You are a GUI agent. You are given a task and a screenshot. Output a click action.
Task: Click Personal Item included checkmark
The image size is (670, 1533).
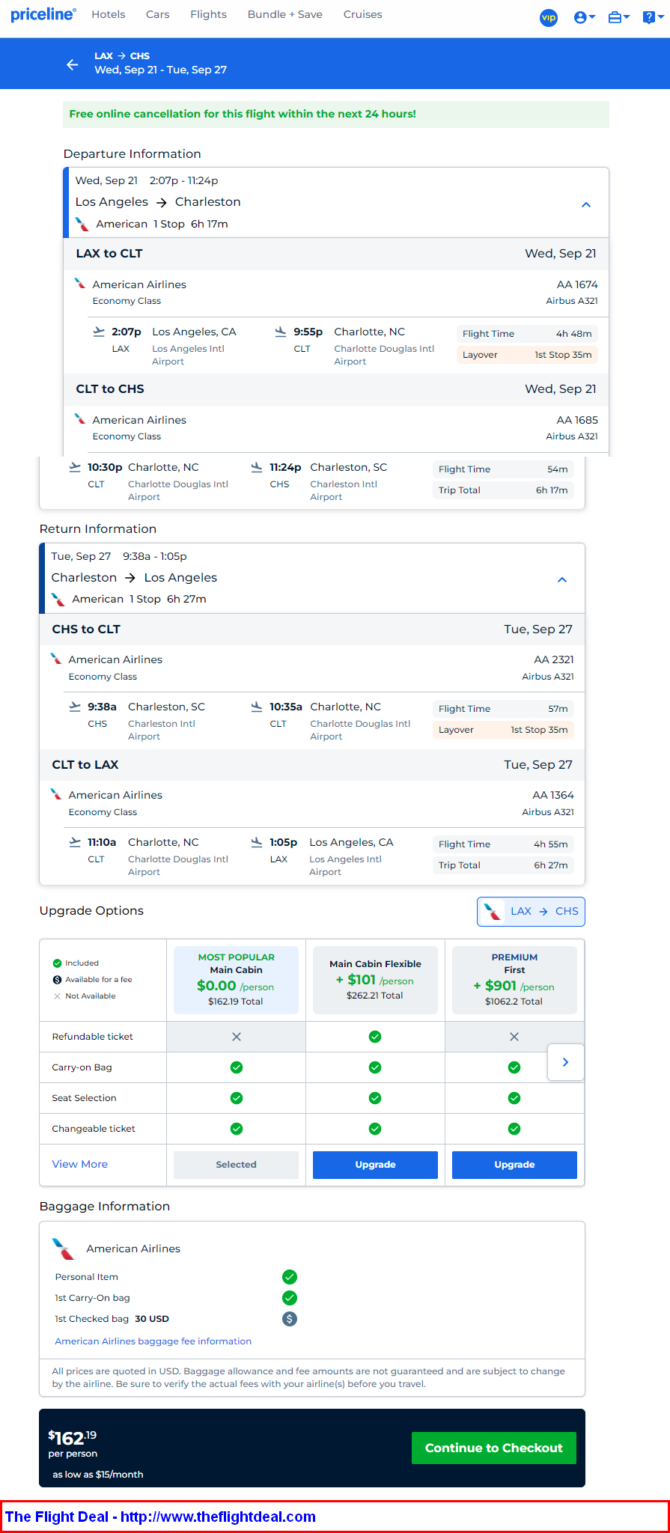pyautogui.click(x=289, y=1277)
